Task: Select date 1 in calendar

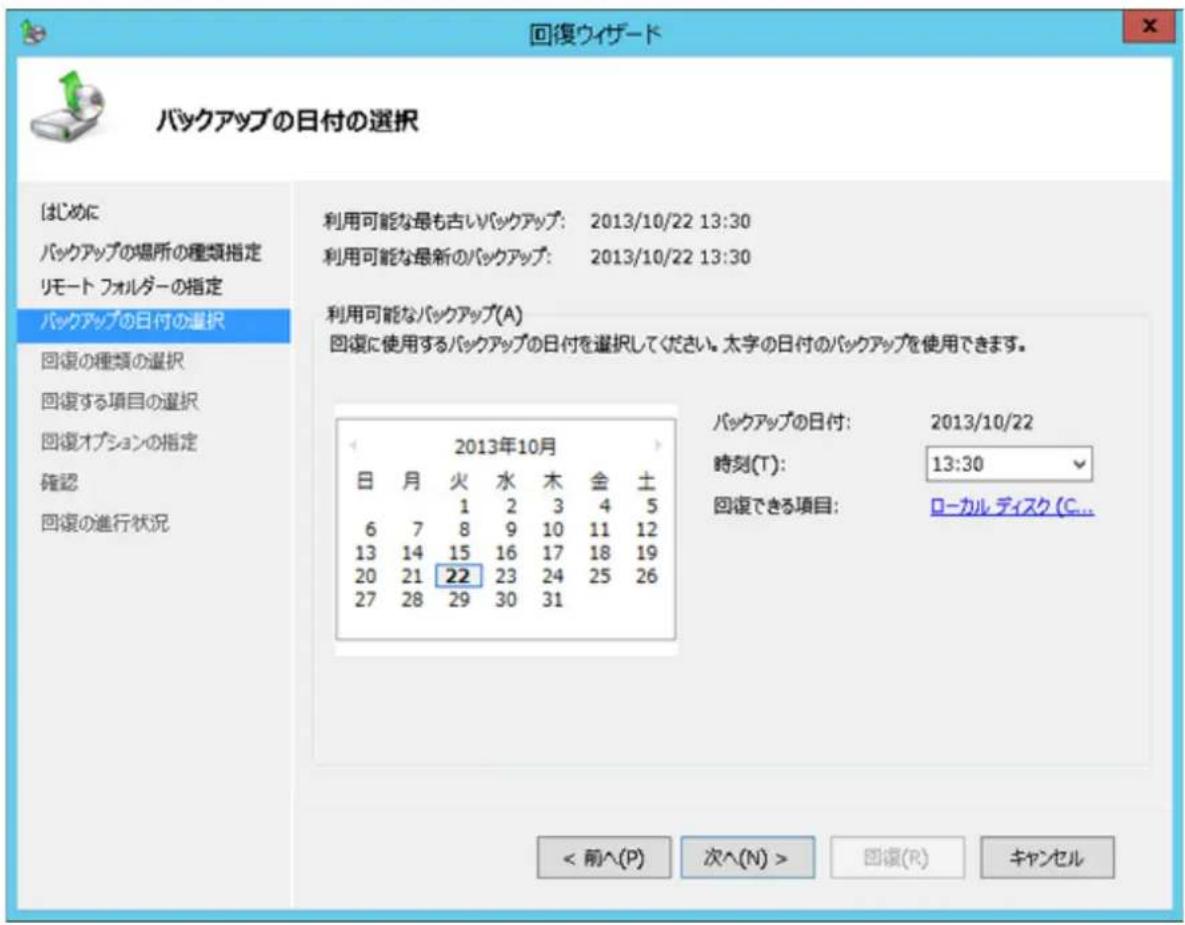Action: pyautogui.click(x=464, y=506)
